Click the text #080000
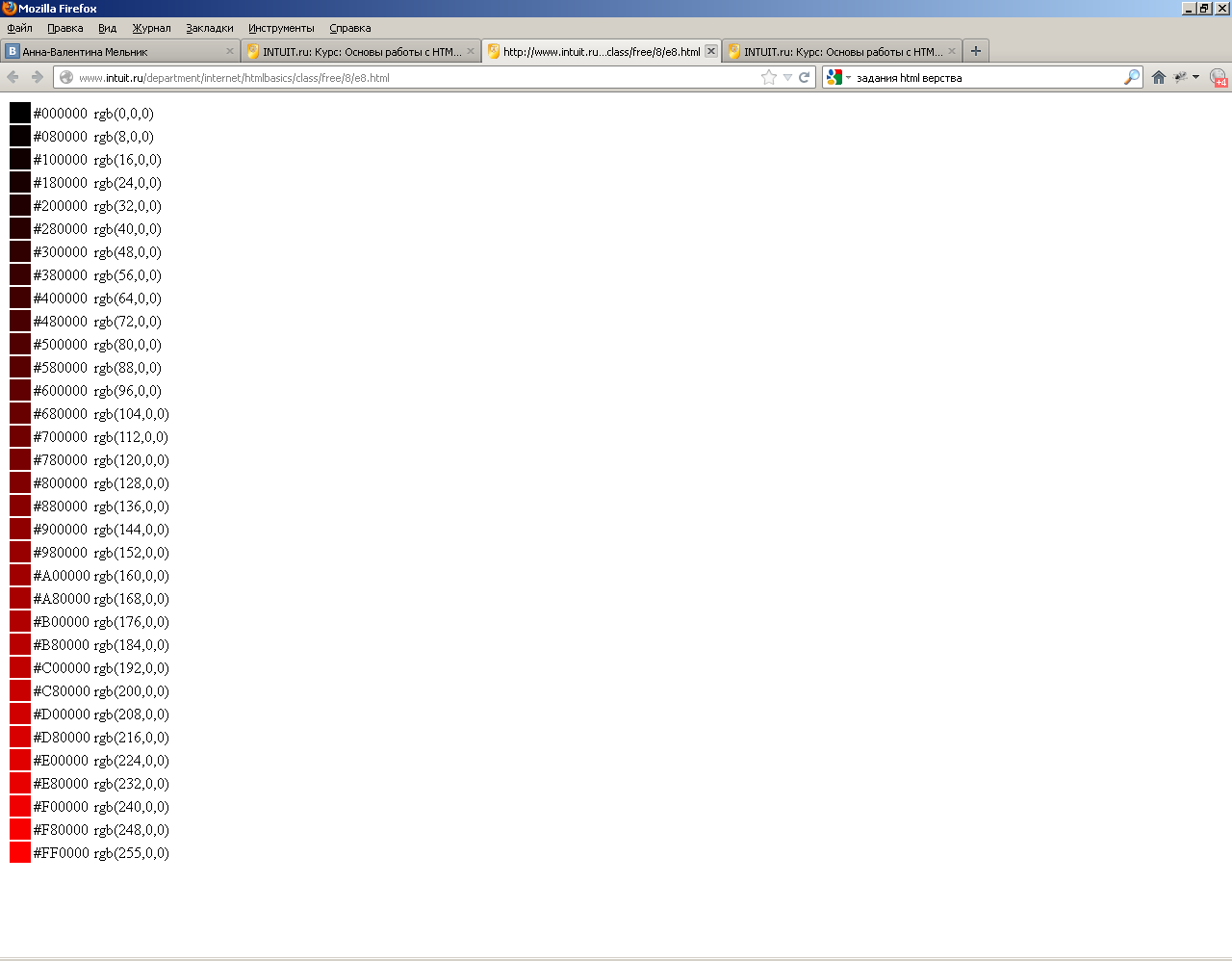Image resolution: width=1232 pixels, height=961 pixels. (61, 137)
